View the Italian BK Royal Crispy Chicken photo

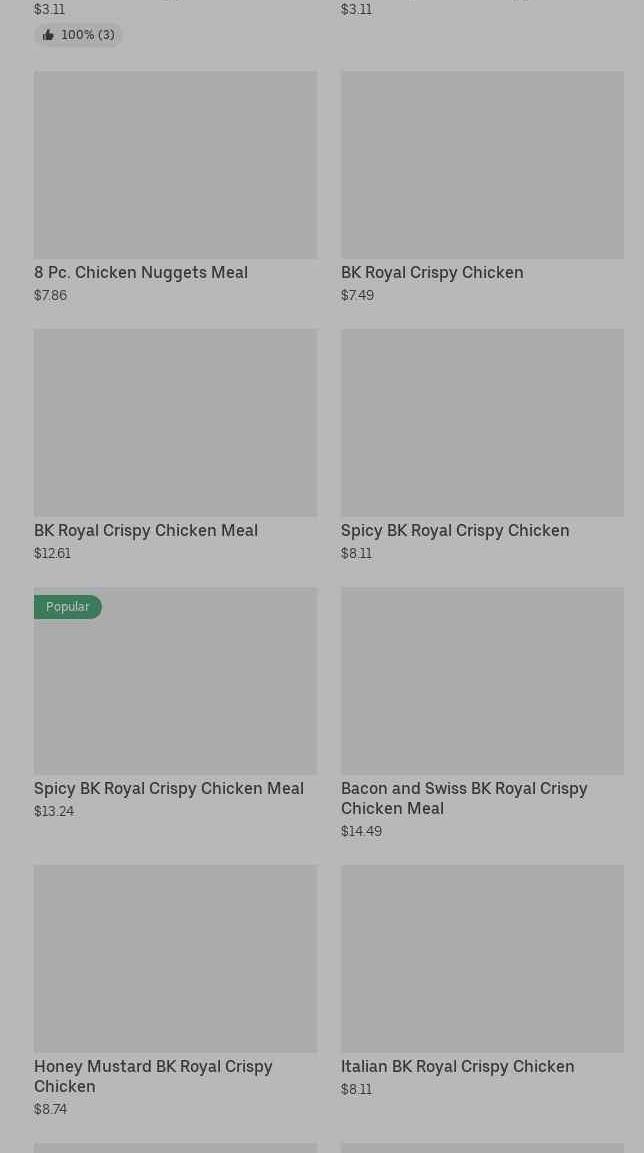coord(482,959)
